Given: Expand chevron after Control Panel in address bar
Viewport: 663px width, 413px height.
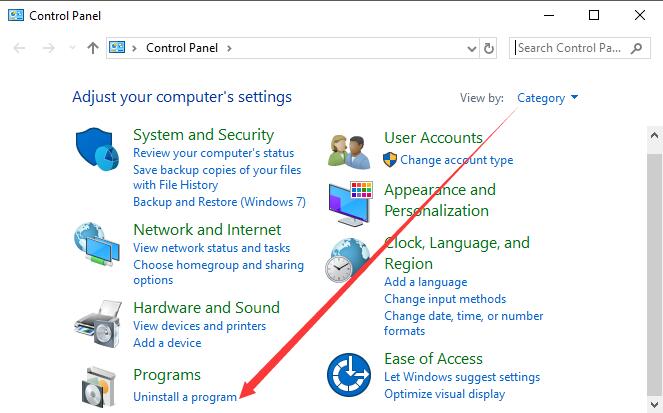Looking at the screenshot, I should tap(229, 48).
